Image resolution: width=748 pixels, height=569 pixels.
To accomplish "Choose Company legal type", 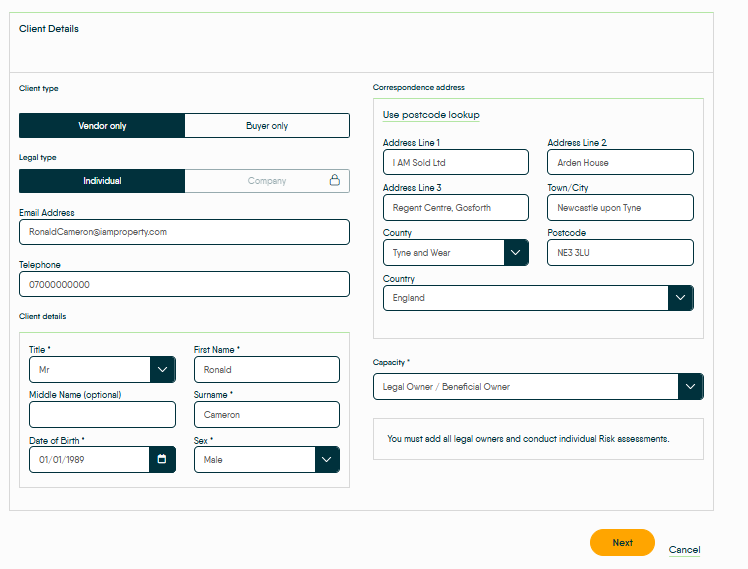I will click(x=267, y=181).
